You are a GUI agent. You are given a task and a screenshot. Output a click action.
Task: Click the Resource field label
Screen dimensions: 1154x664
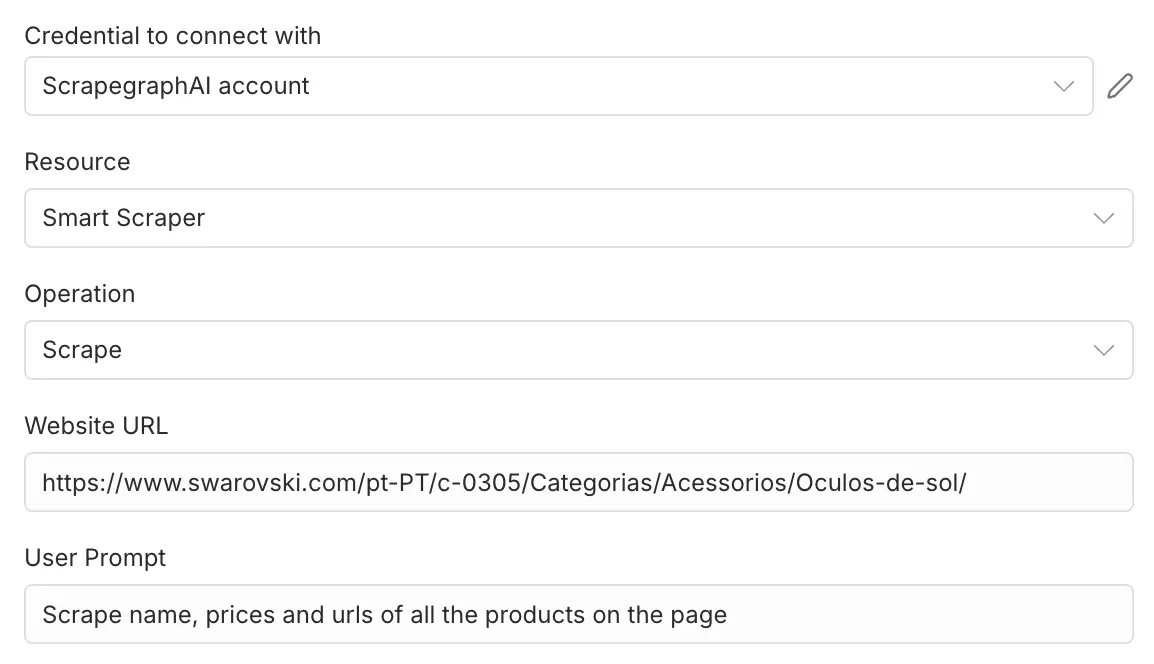77,161
